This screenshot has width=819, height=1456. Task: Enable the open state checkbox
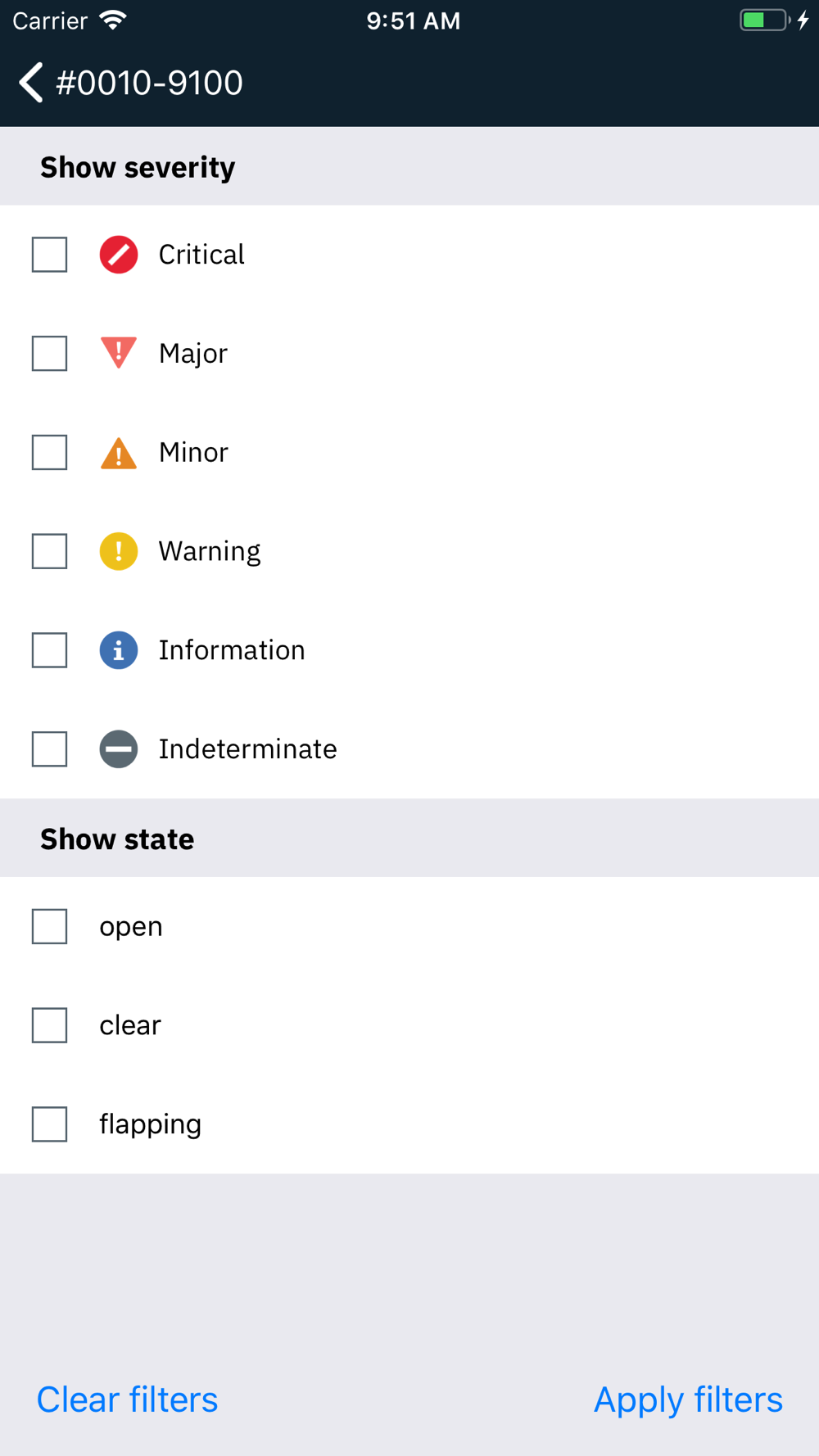(50, 926)
